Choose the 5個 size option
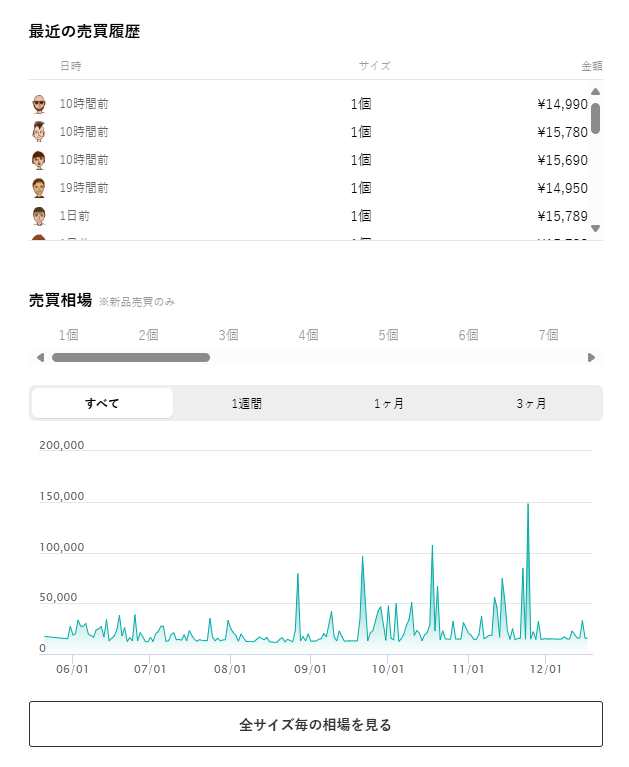The height and width of the screenshot is (767, 629). (388, 335)
